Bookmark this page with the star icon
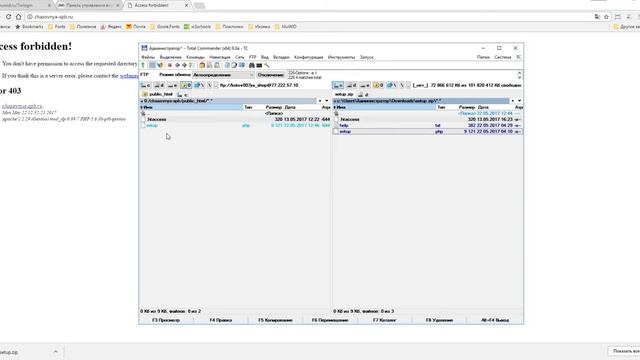This screenshot has width=640, height=360. tap(607, 17)
